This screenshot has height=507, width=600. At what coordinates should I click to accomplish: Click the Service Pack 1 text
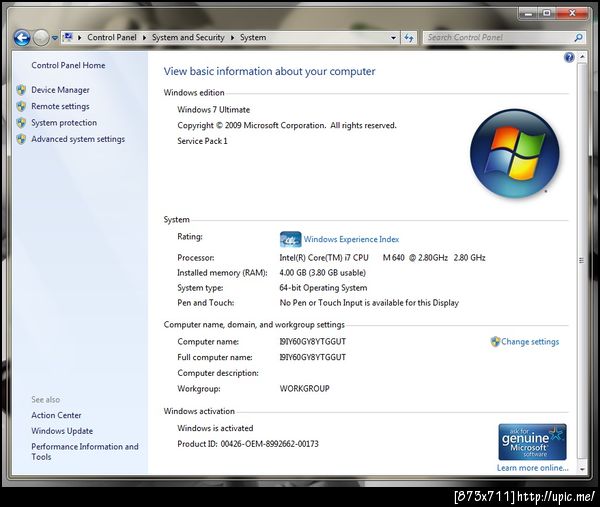coord(202,141)
